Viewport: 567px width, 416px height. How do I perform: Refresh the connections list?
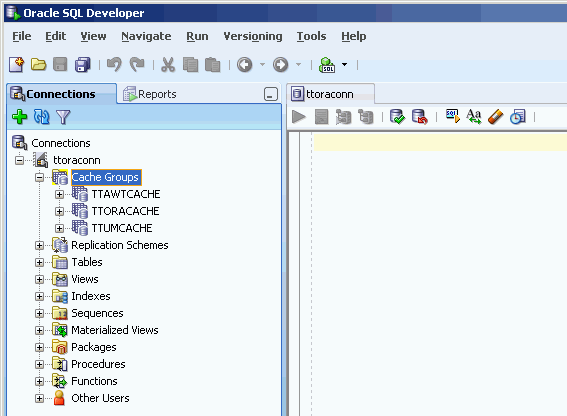(41, 117)
